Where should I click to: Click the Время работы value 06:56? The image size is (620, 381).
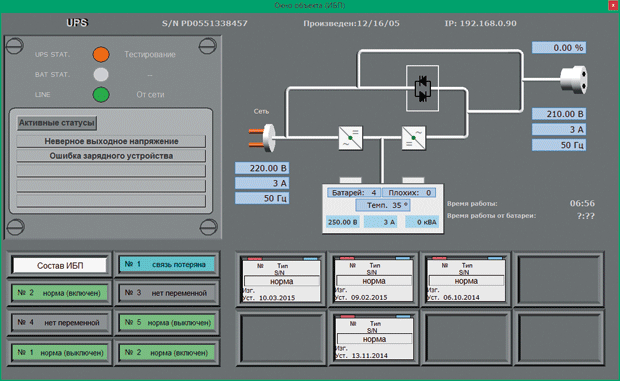pyautogui.click(x=582, y=203)
